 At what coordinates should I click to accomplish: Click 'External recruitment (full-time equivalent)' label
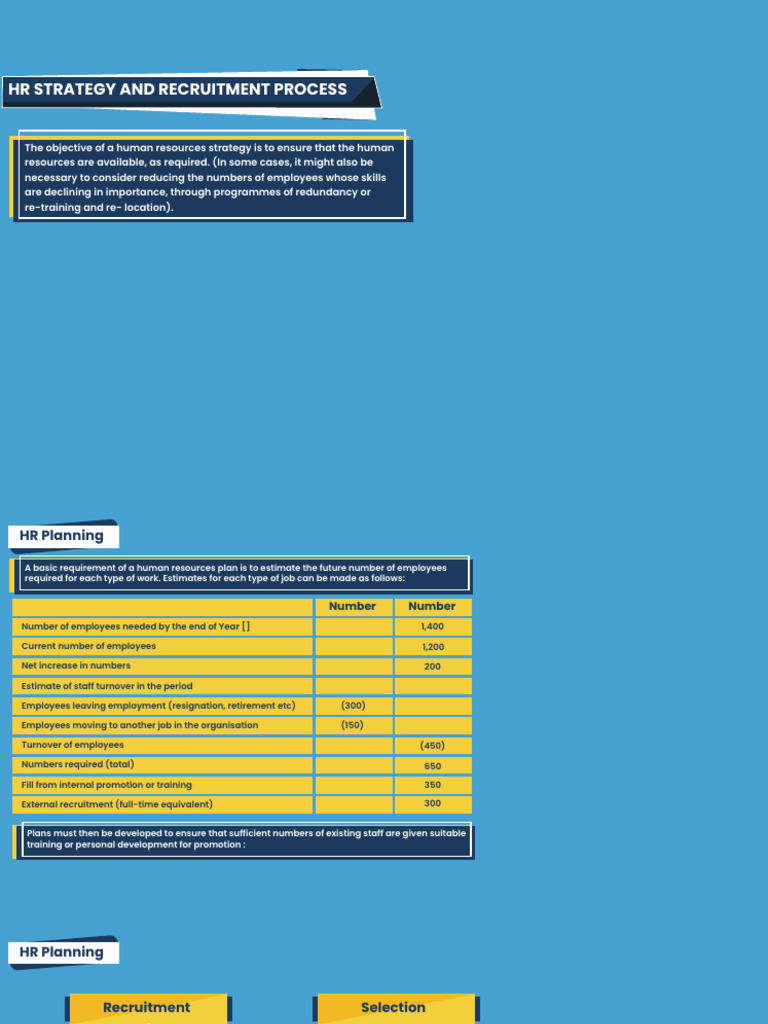pos(117,804)
